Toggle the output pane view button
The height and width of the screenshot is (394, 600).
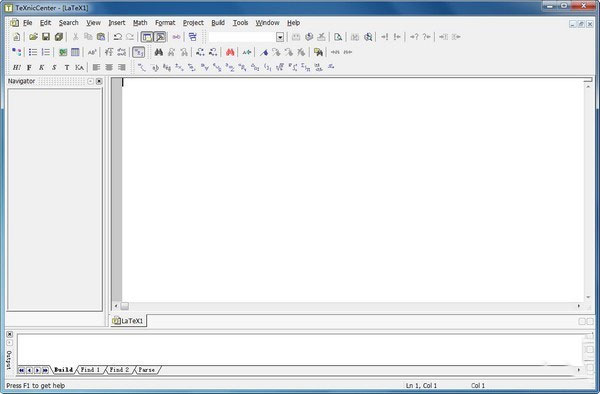point(160,37)
